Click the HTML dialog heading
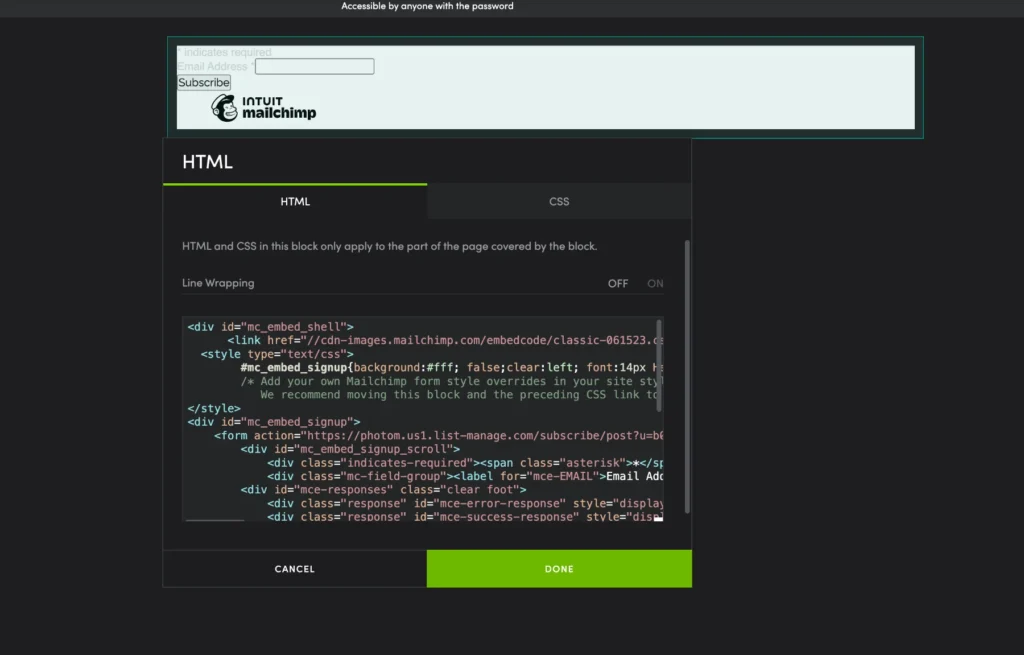Viewport: 1024px width, 655px height. [x=205, y=161]
